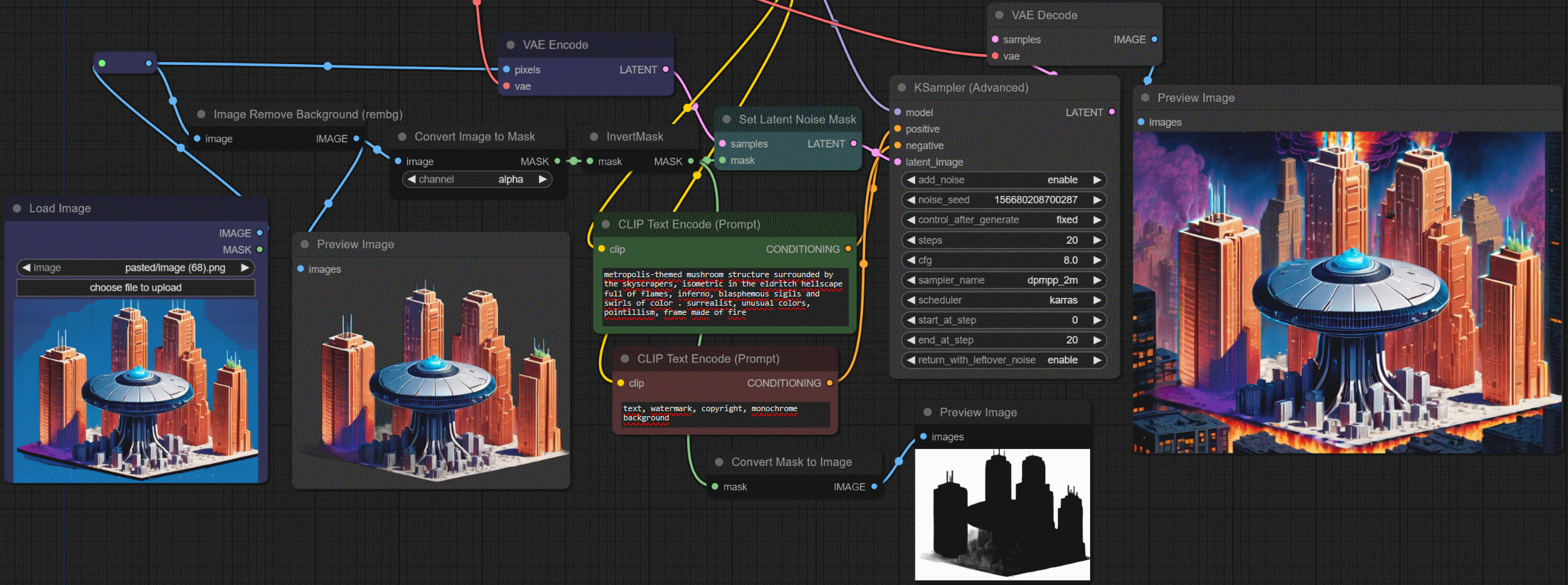Click the Set Latent Noise Mask collapse dot
Image resolution: width=1568 pixels, height=585 pixels.
point(726,120)
